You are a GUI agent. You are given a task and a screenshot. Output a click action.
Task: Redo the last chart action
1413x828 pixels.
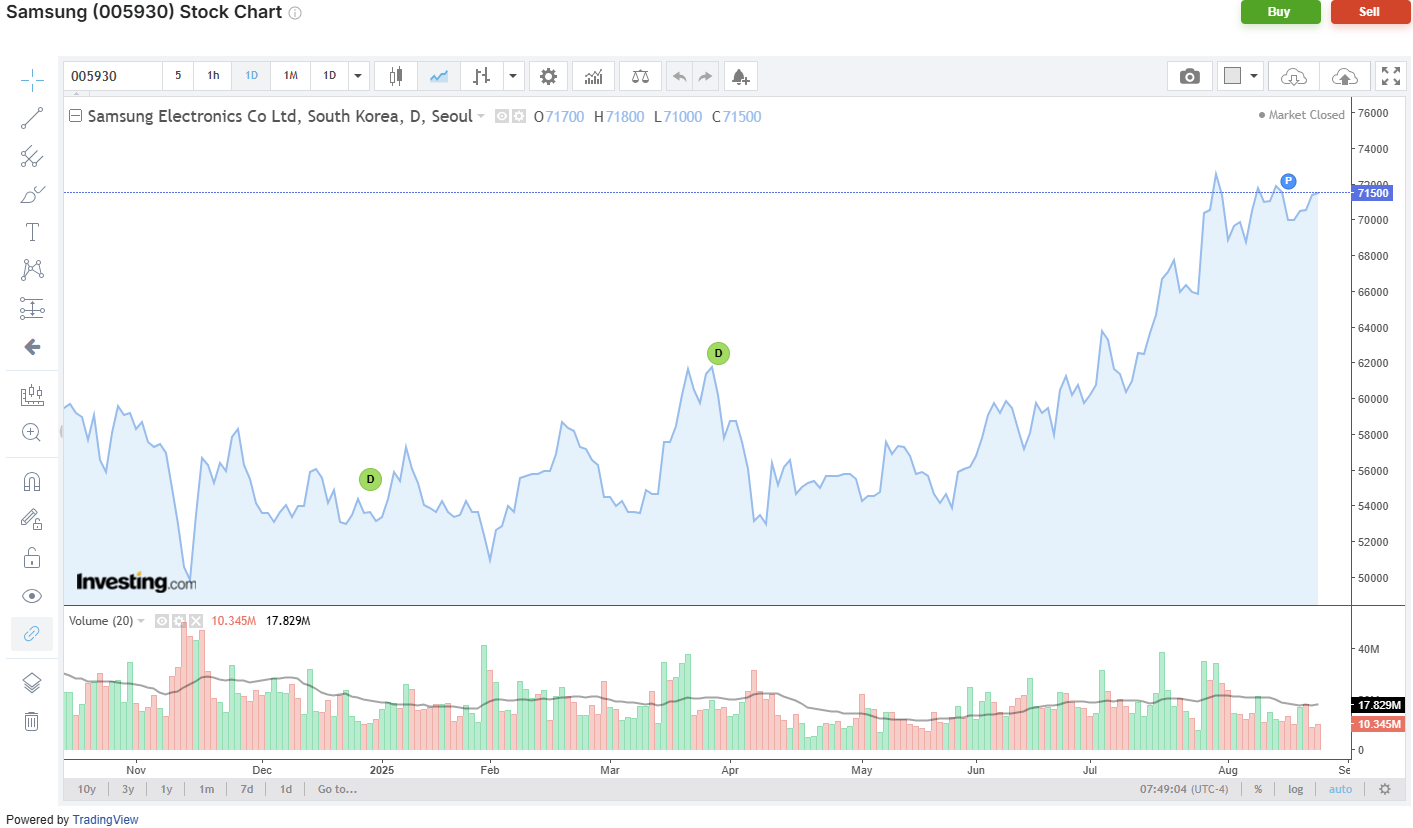pyautogui.click(x=705, y=76)
